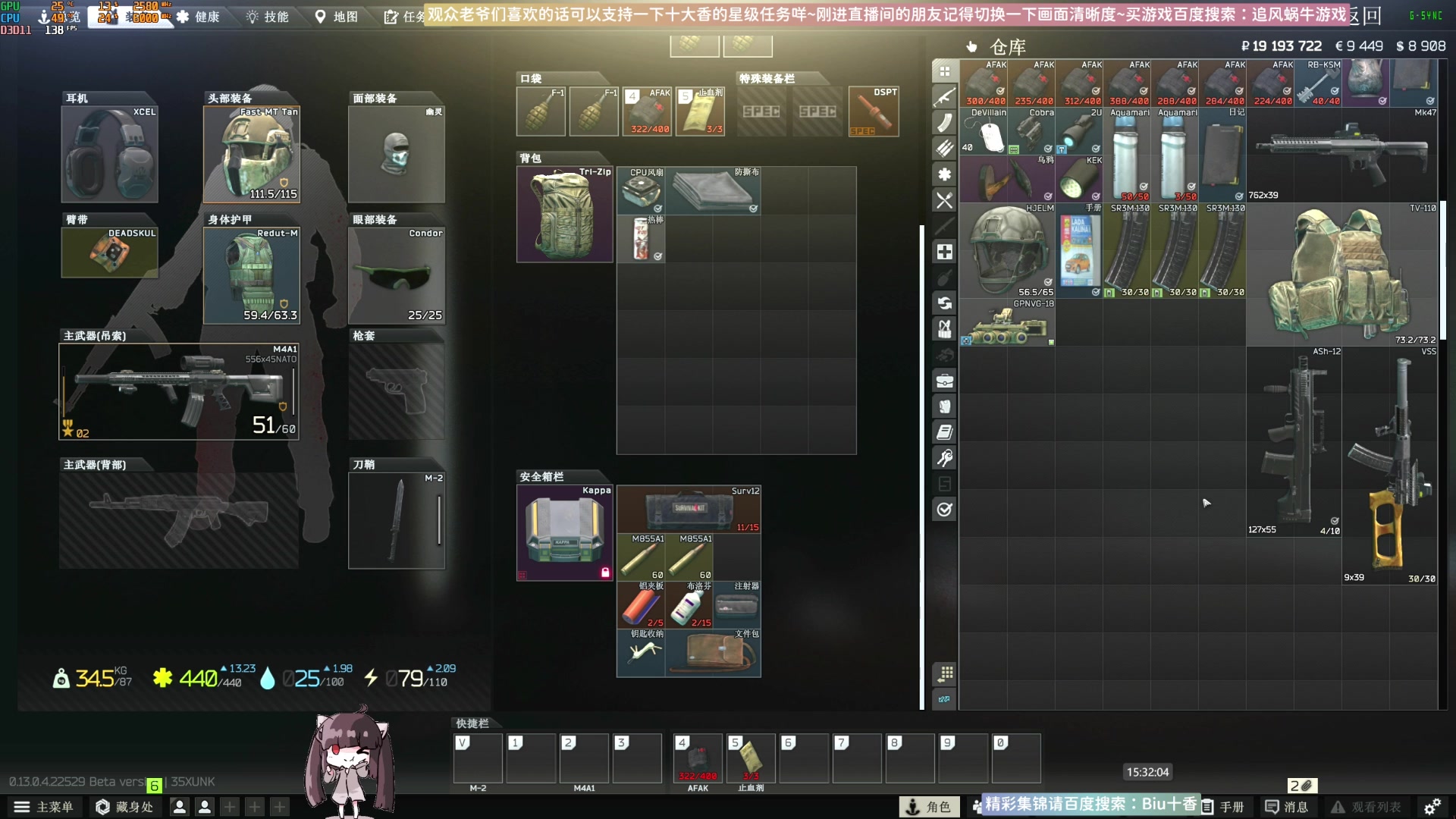Click the stash vertical scrollbar

pos(1442,269)
